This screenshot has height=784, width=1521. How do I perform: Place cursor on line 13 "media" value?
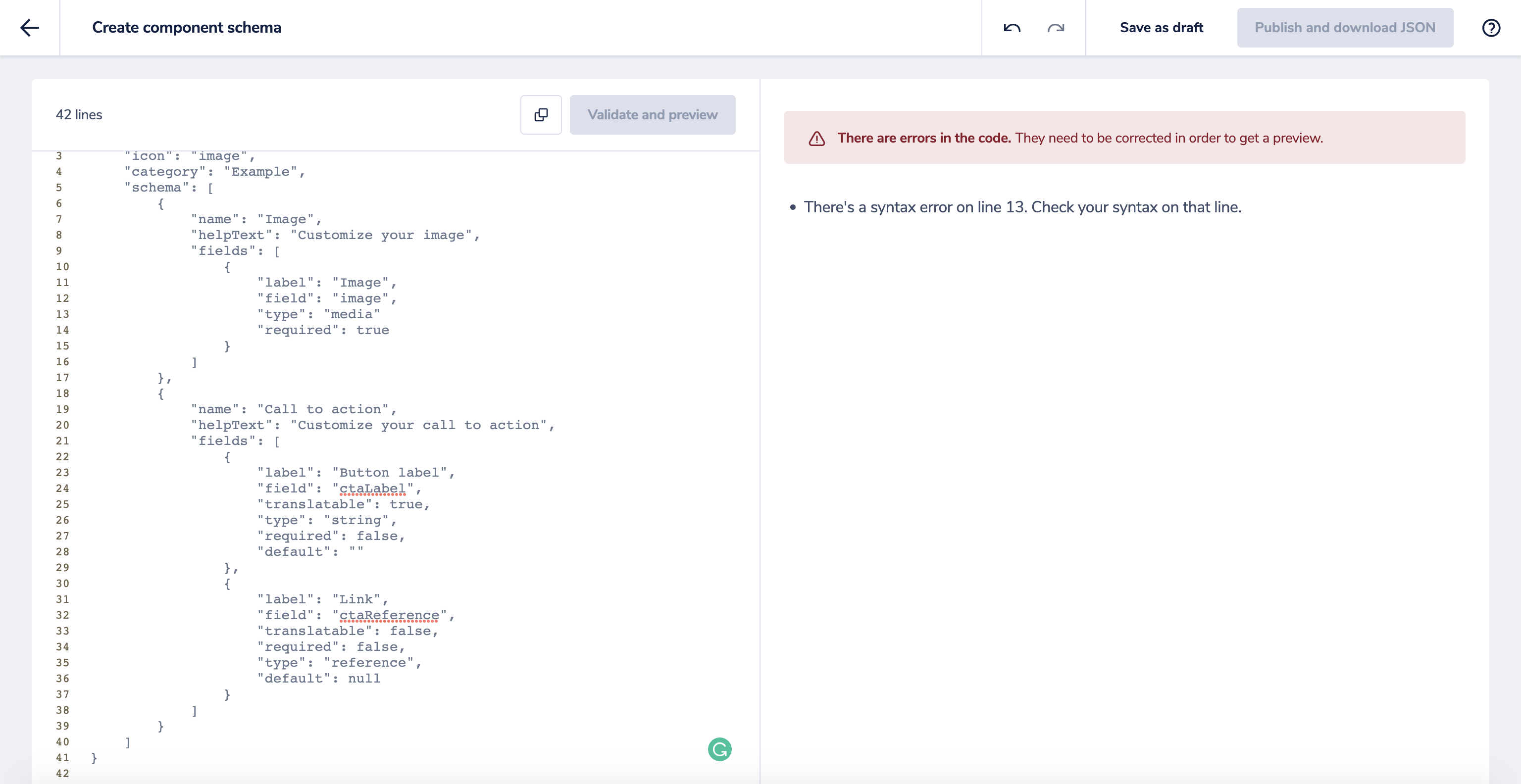352,315
